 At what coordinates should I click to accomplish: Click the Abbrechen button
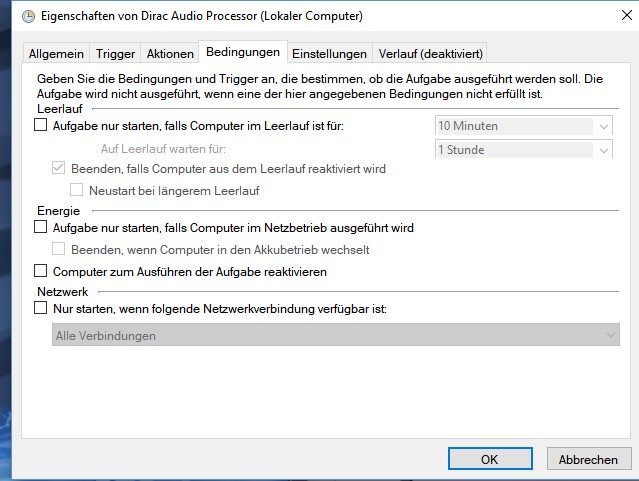click(588, 459)
